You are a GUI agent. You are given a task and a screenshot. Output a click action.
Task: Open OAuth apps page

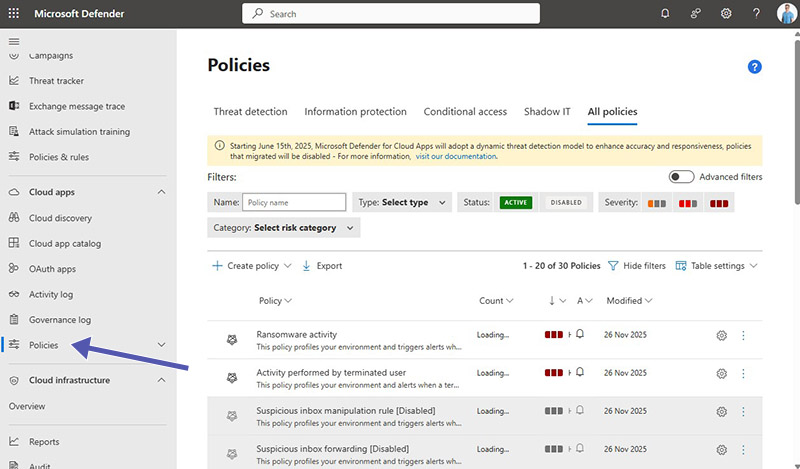coord(52,269)
